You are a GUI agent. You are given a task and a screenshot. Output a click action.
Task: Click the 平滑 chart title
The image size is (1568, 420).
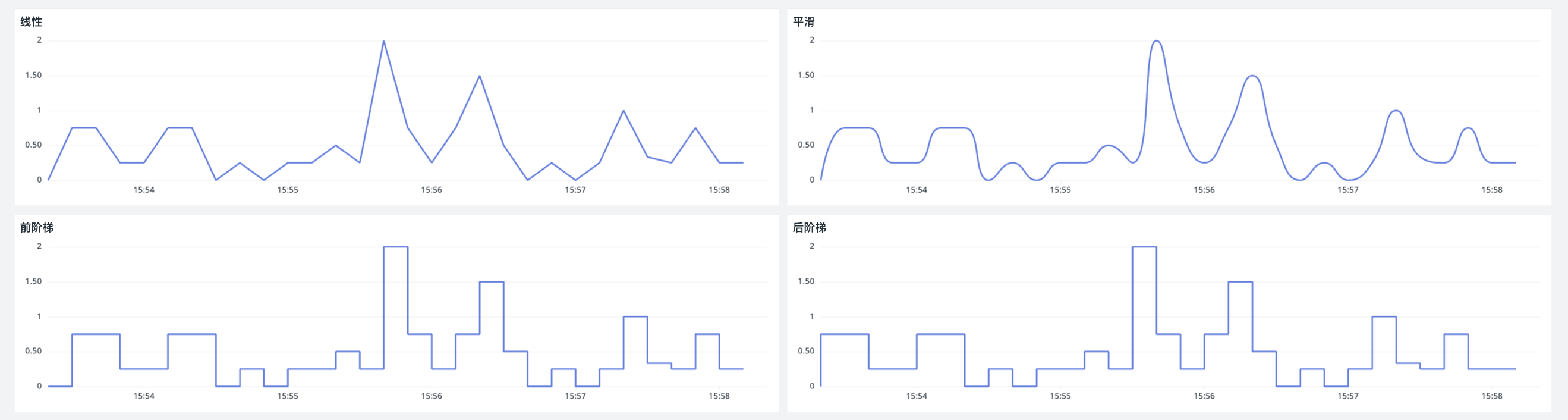[x=804, y=22]
